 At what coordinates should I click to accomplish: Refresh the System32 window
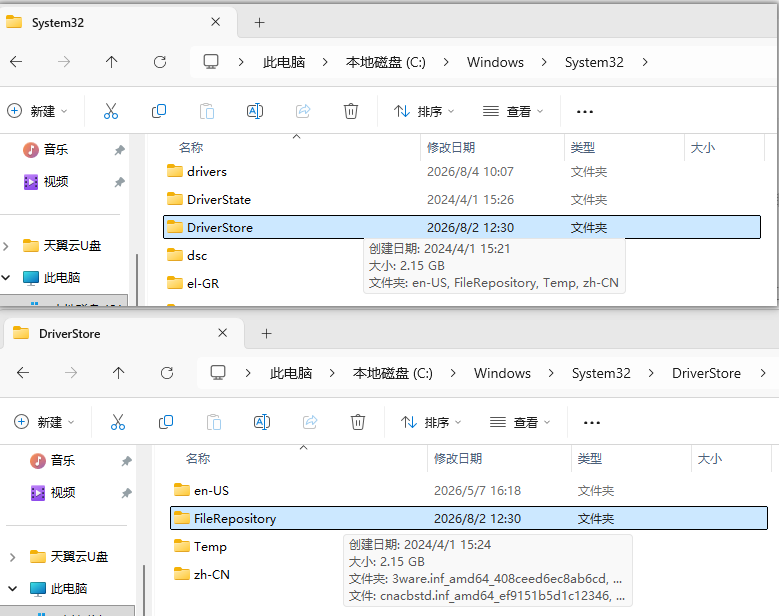click(x=159, y=62)
